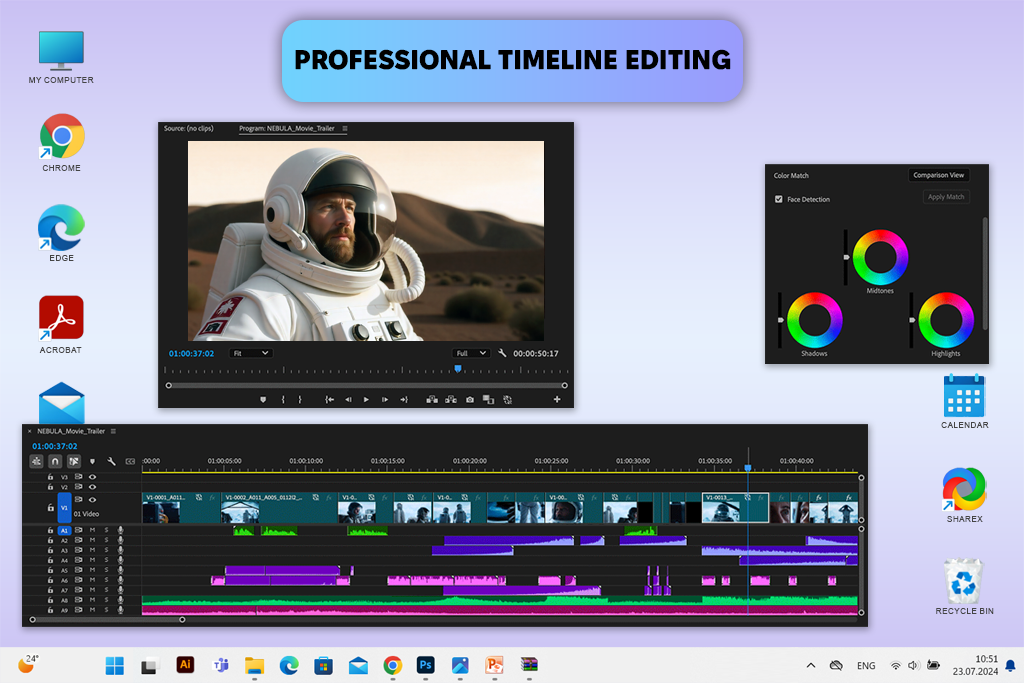Select the V1-0002_A011_A005 clip in timeline
This screenshot has height=683, width=1024.
pos(279,508)
